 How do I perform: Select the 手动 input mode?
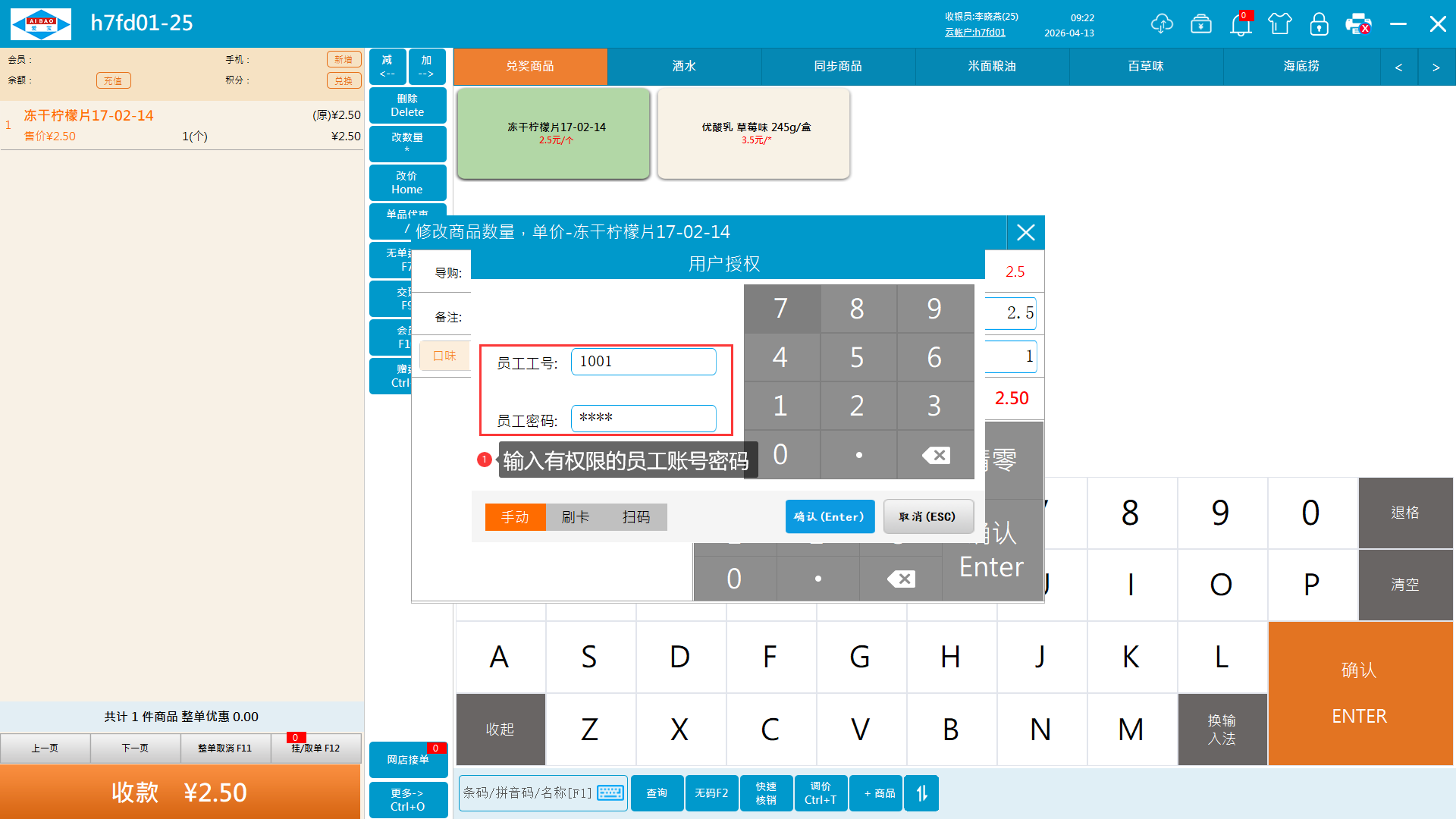click(515, 517)
